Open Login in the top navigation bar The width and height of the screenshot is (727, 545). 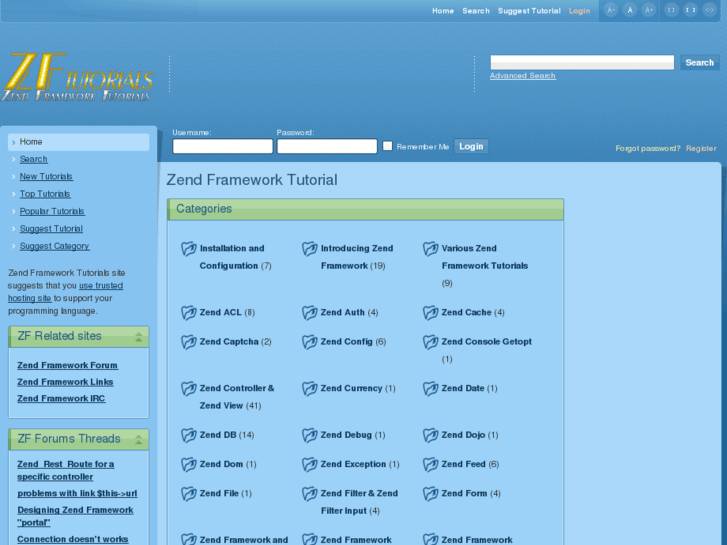pos(579,11)
